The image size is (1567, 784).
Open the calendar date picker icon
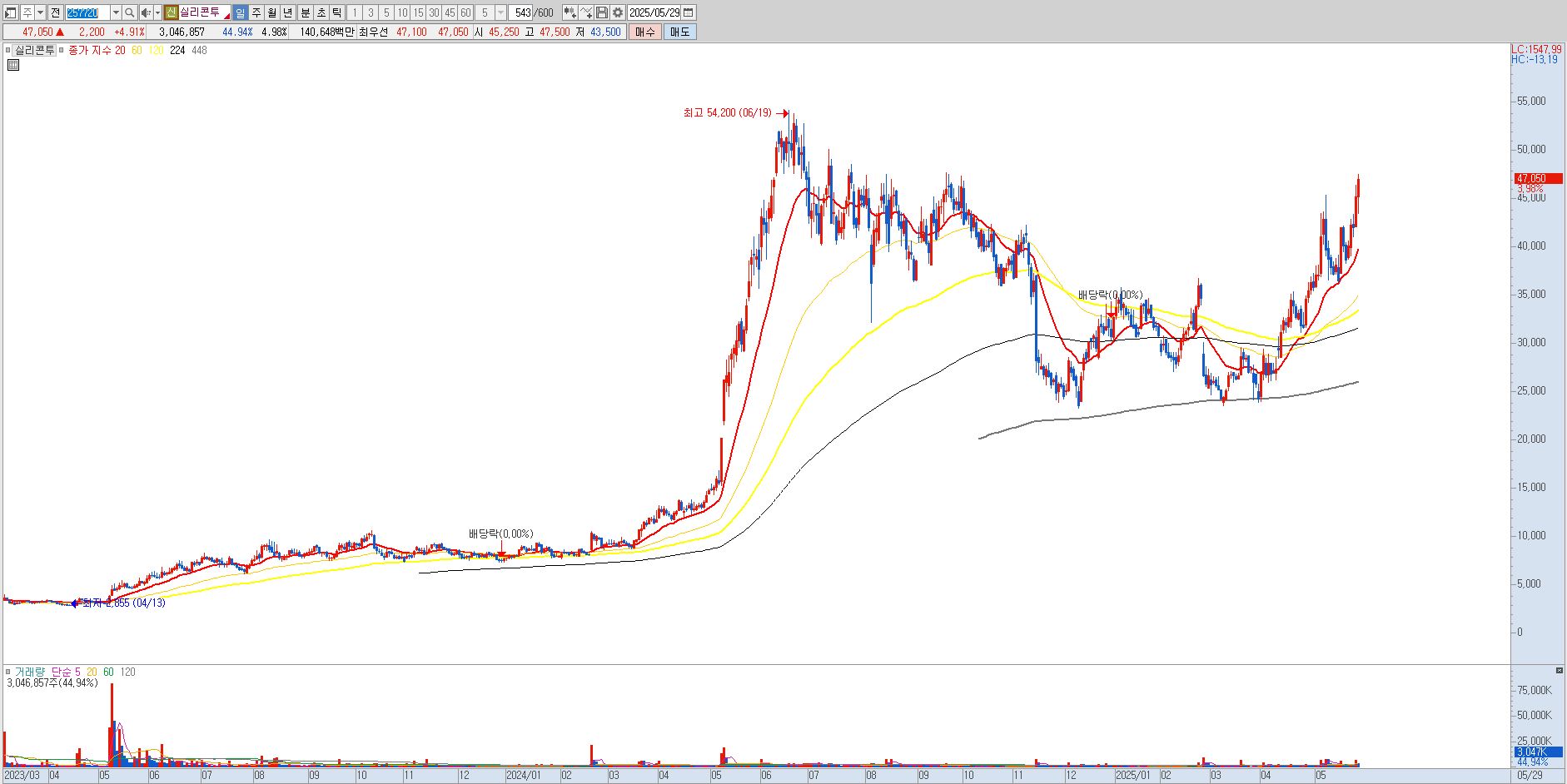(x=688, y=12)
